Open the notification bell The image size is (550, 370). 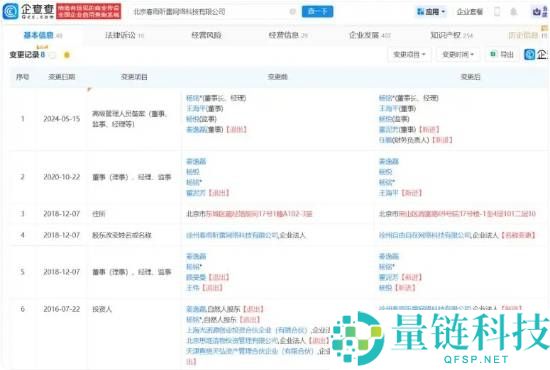514,12
